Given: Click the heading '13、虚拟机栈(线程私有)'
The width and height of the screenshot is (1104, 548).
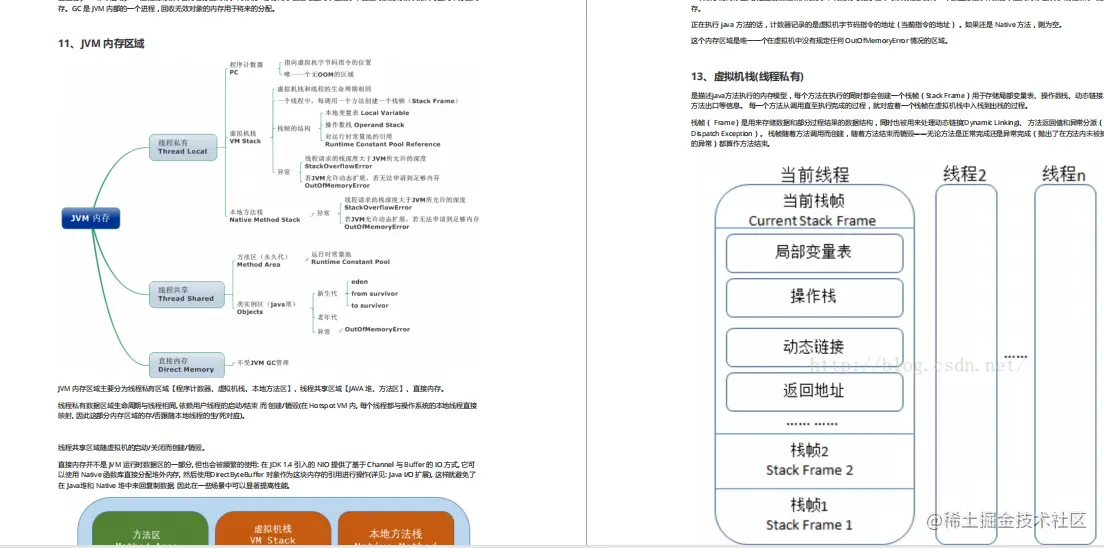Looking at the screenshot, I should point(747,76).
